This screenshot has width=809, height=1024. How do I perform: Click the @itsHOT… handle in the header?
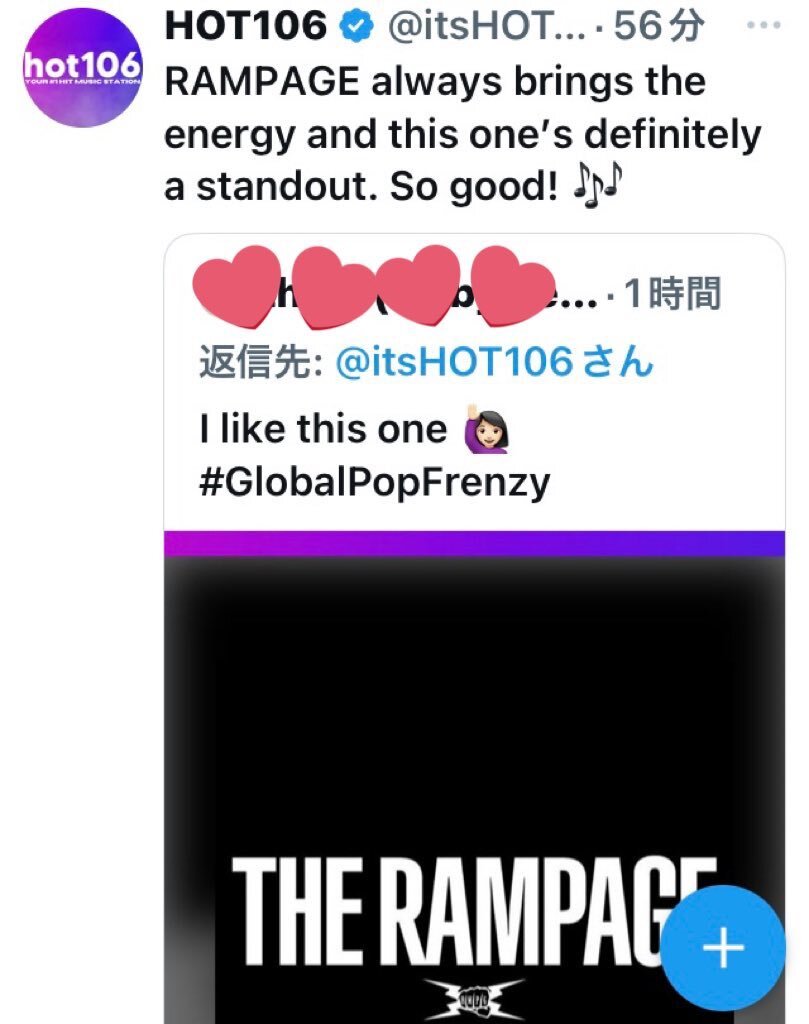tap(486, 27)
